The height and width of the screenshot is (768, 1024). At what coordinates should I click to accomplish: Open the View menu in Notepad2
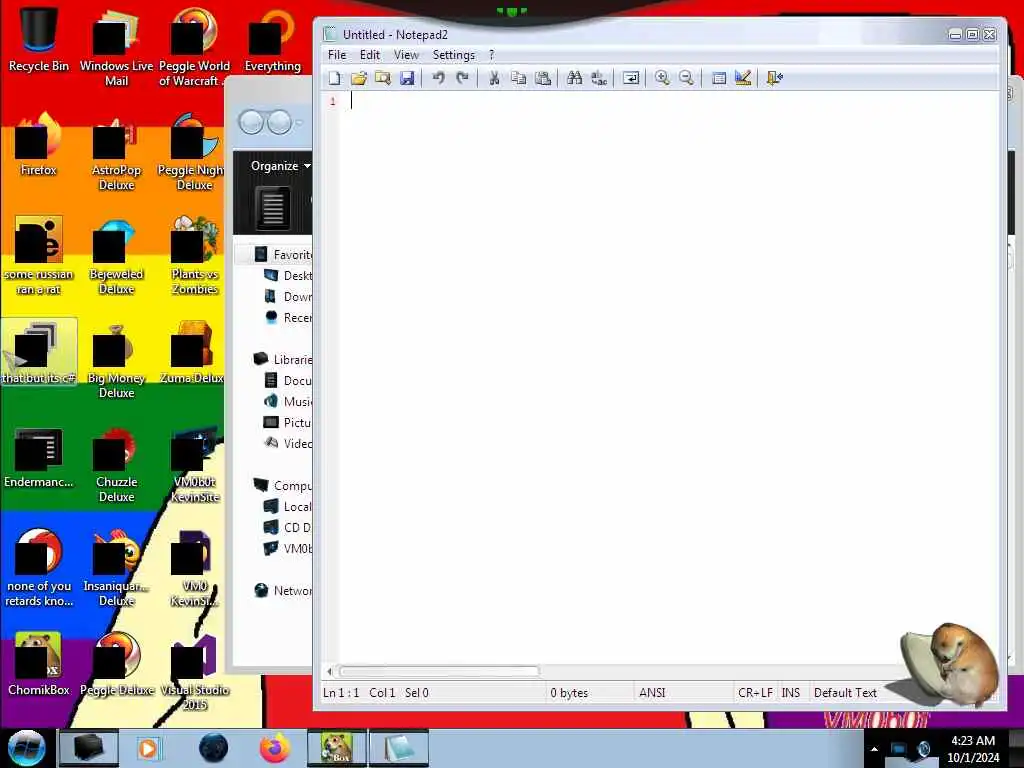[406, 55]
